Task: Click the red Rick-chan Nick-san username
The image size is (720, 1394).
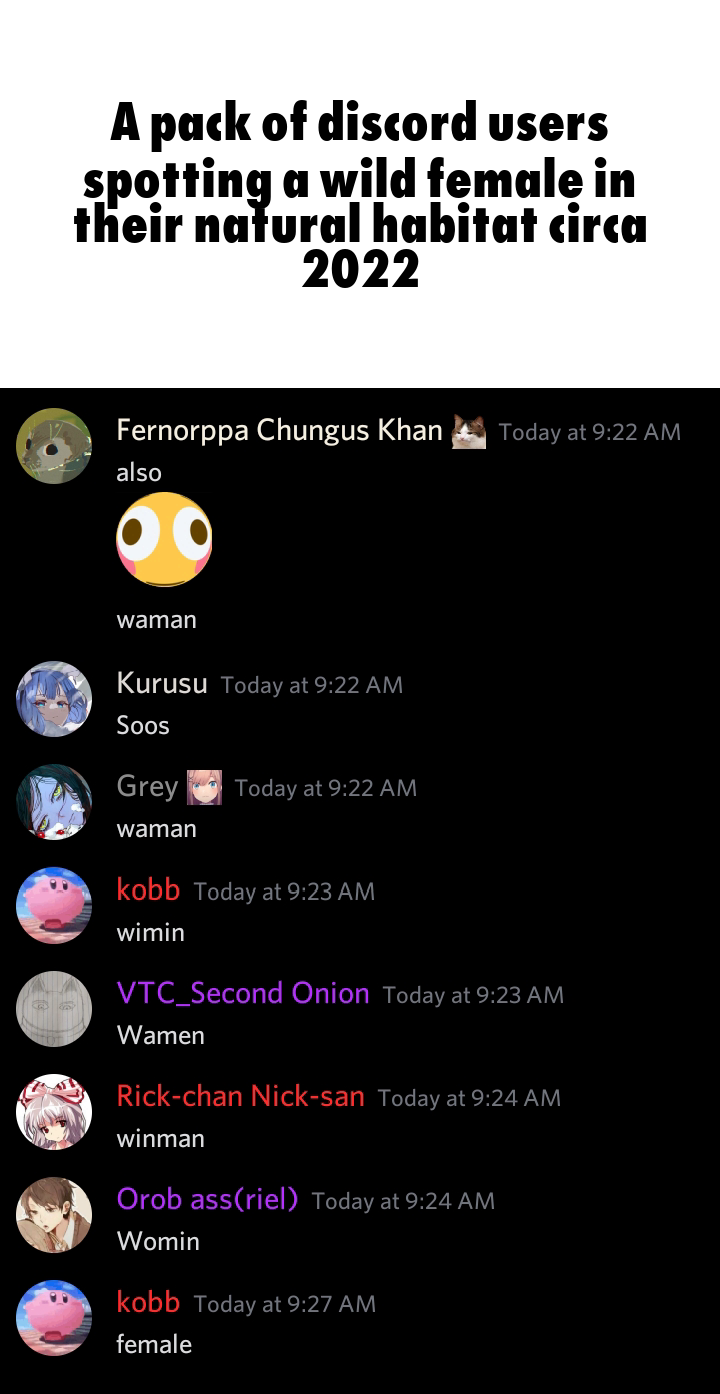Action: point(240,1096)
